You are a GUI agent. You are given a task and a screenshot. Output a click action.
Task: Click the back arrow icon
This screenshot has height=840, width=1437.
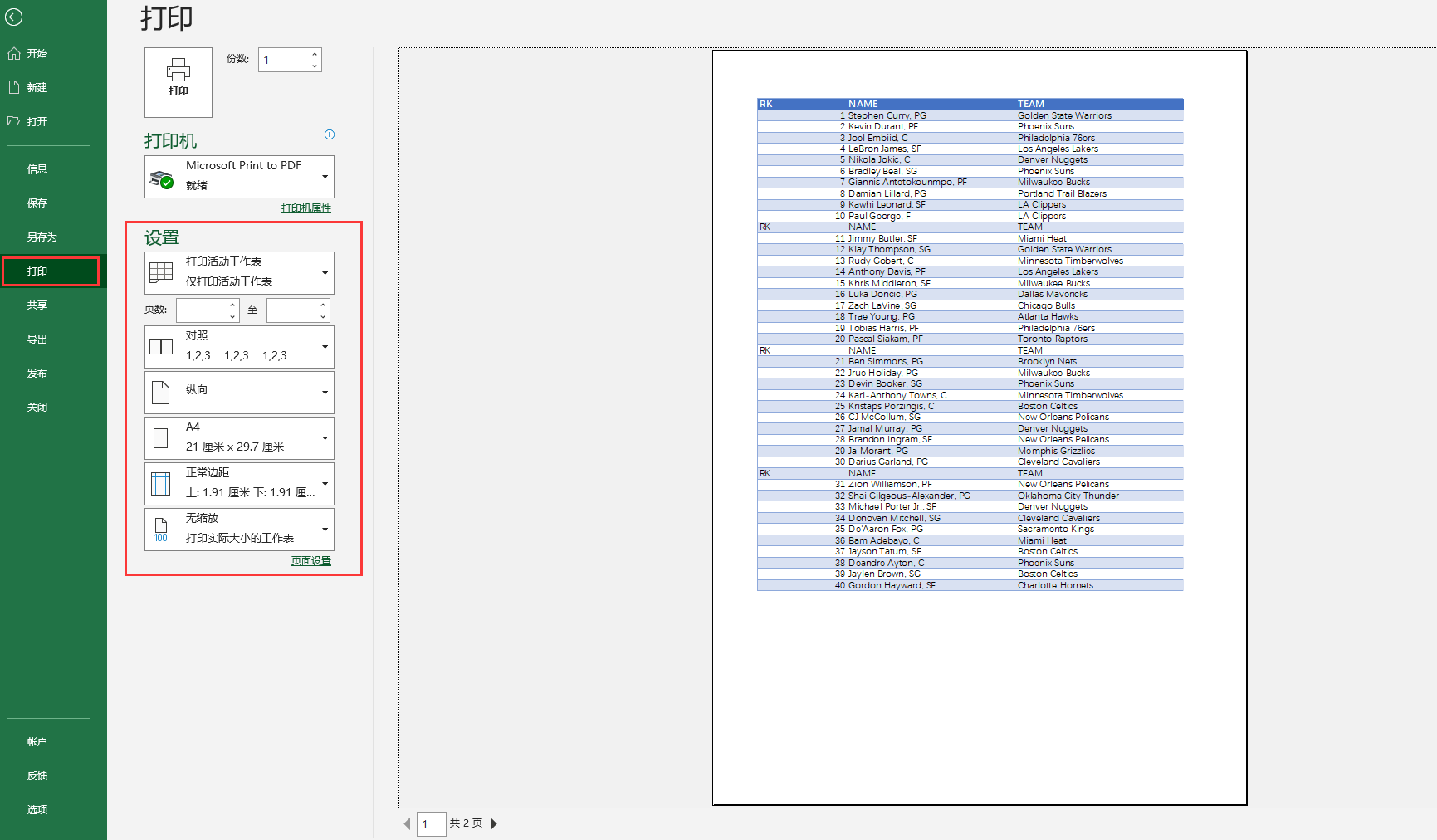click(x=14, y=17)
